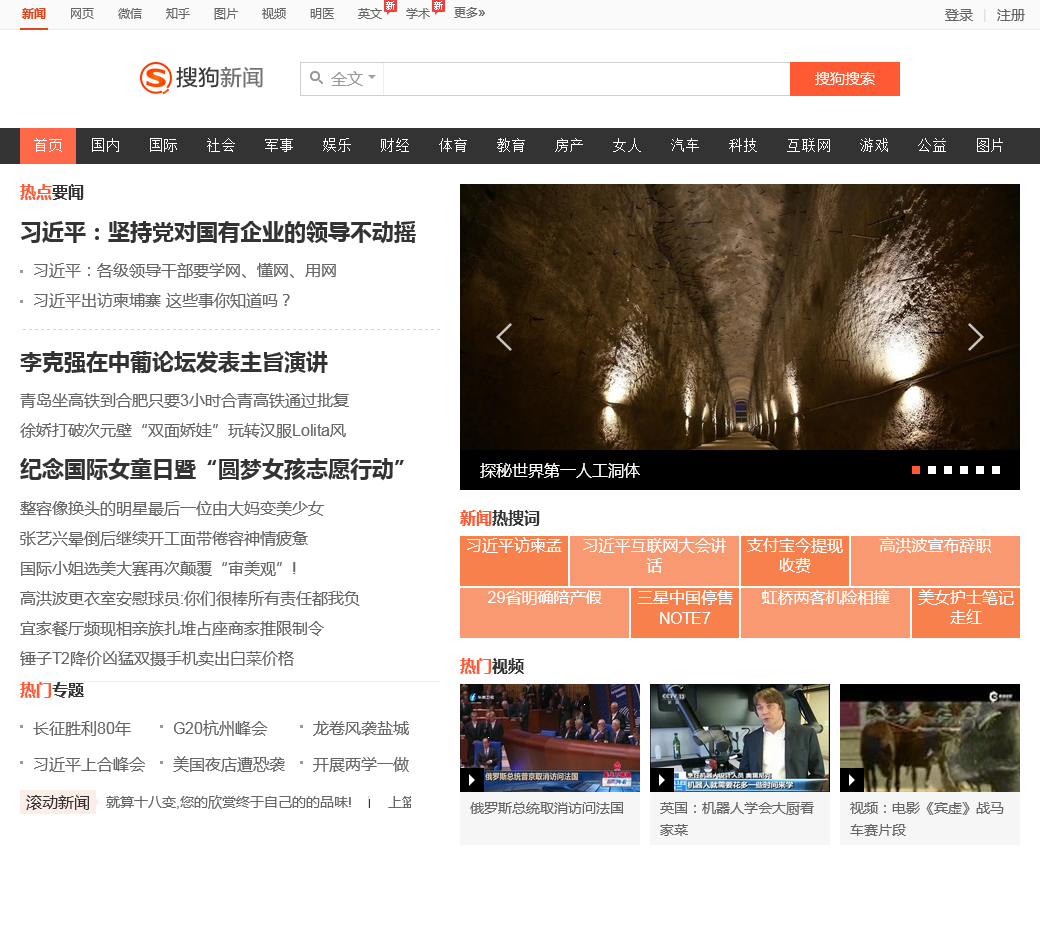Open the 科技 category
Screen dimensions: 1040x945
pyautogui.click(x=743, y=145)
